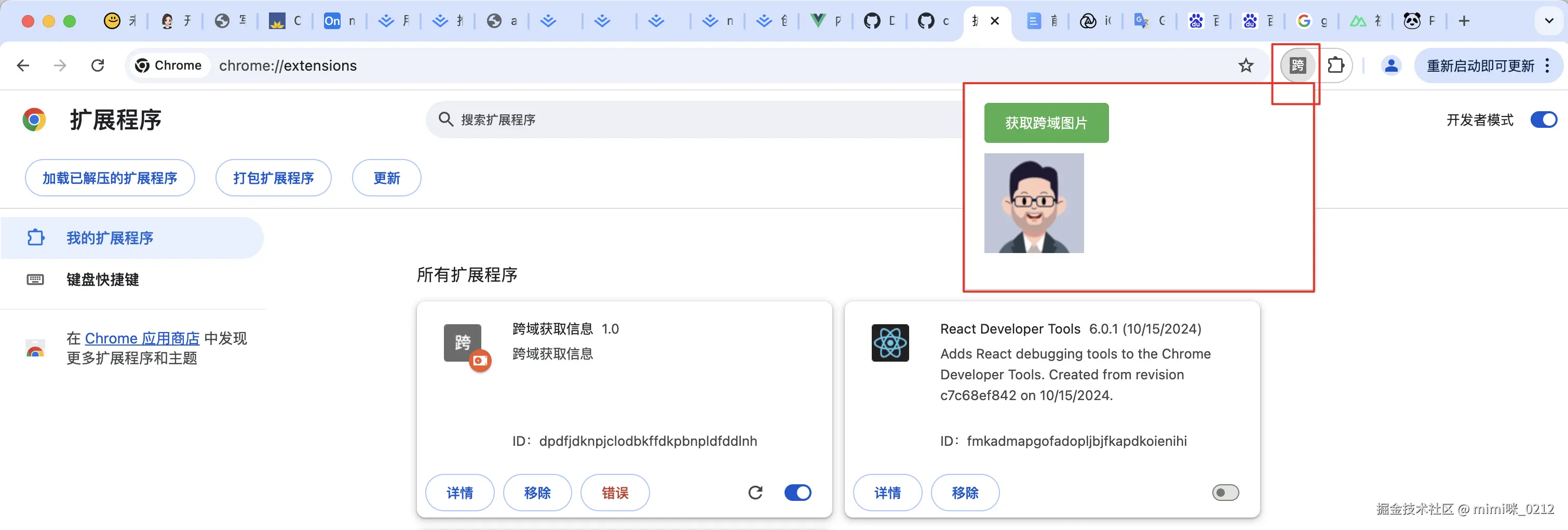The image size is (1568, 530).
Task: Expand the tab search dropdown arrow
Action: coord(1549,21)
